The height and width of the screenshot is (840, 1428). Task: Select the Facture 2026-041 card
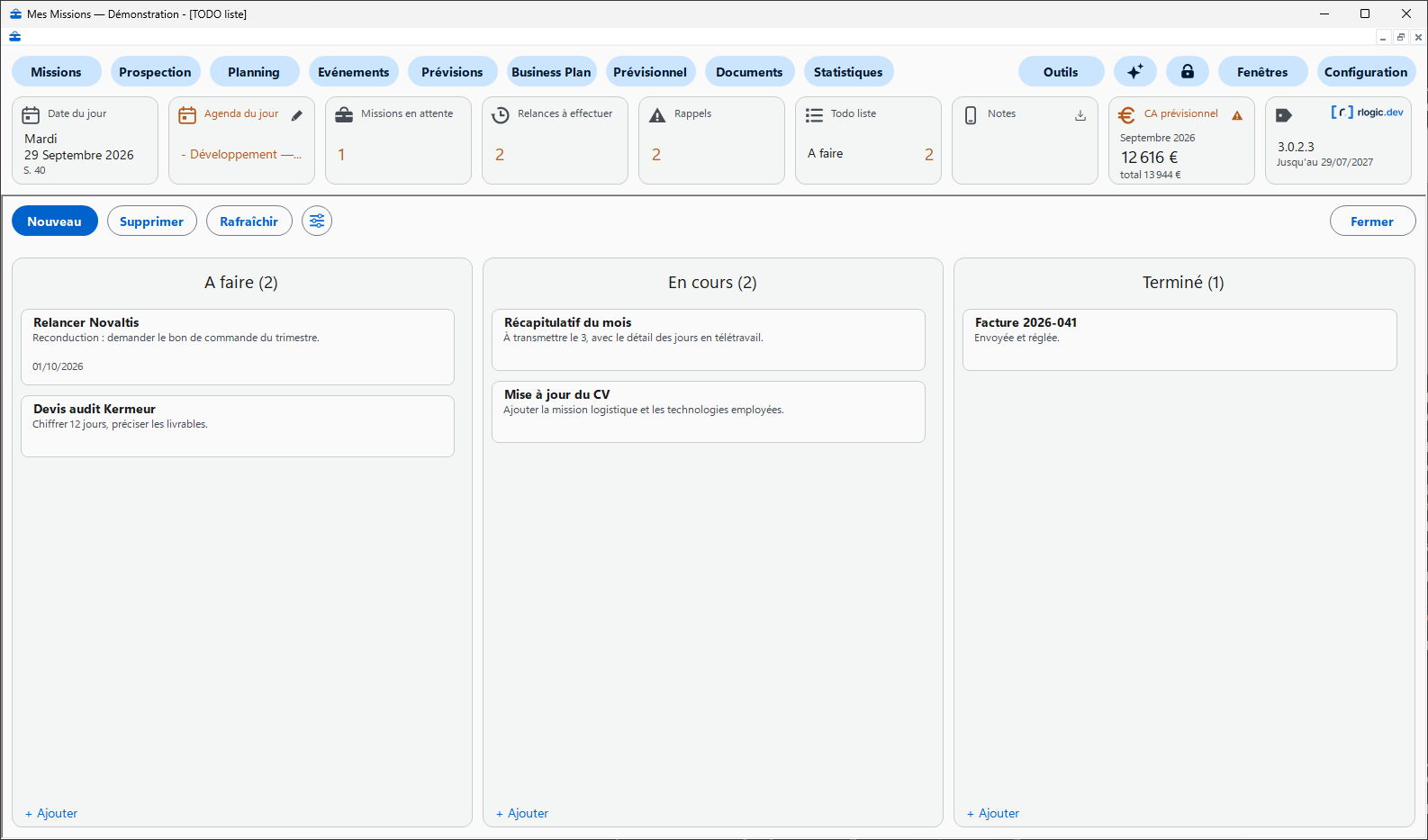pos(1179,339)
